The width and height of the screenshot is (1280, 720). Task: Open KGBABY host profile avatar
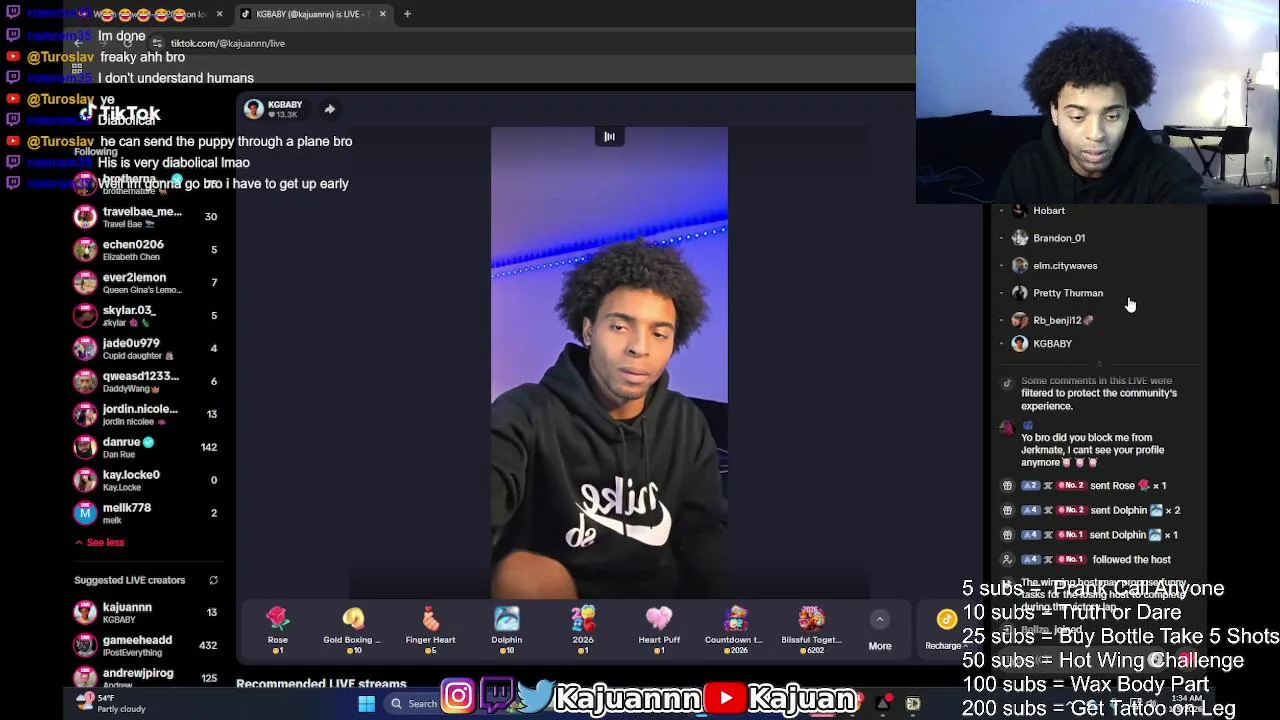(254, 109)
